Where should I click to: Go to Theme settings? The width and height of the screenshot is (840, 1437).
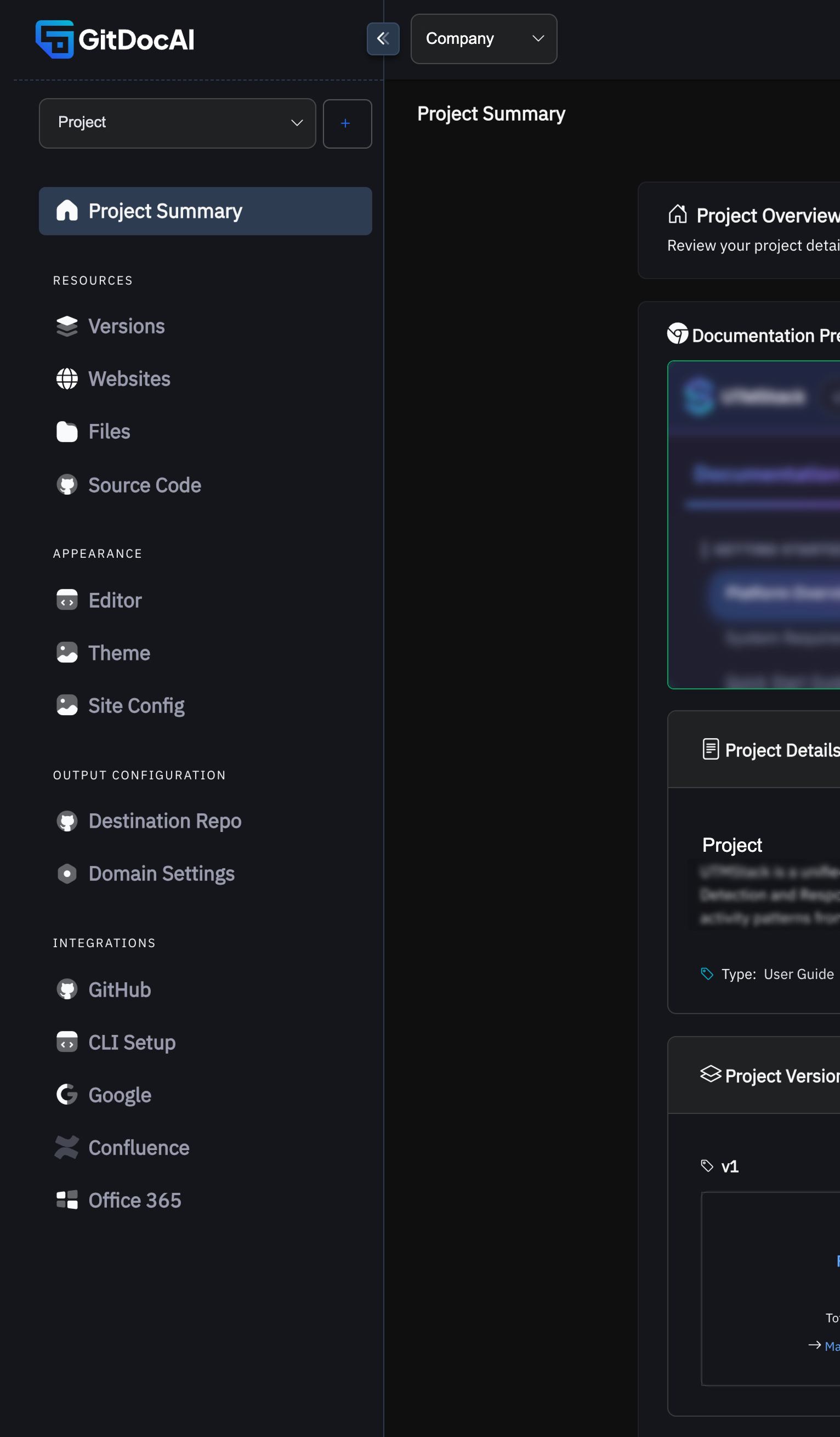tap(119, 653)
